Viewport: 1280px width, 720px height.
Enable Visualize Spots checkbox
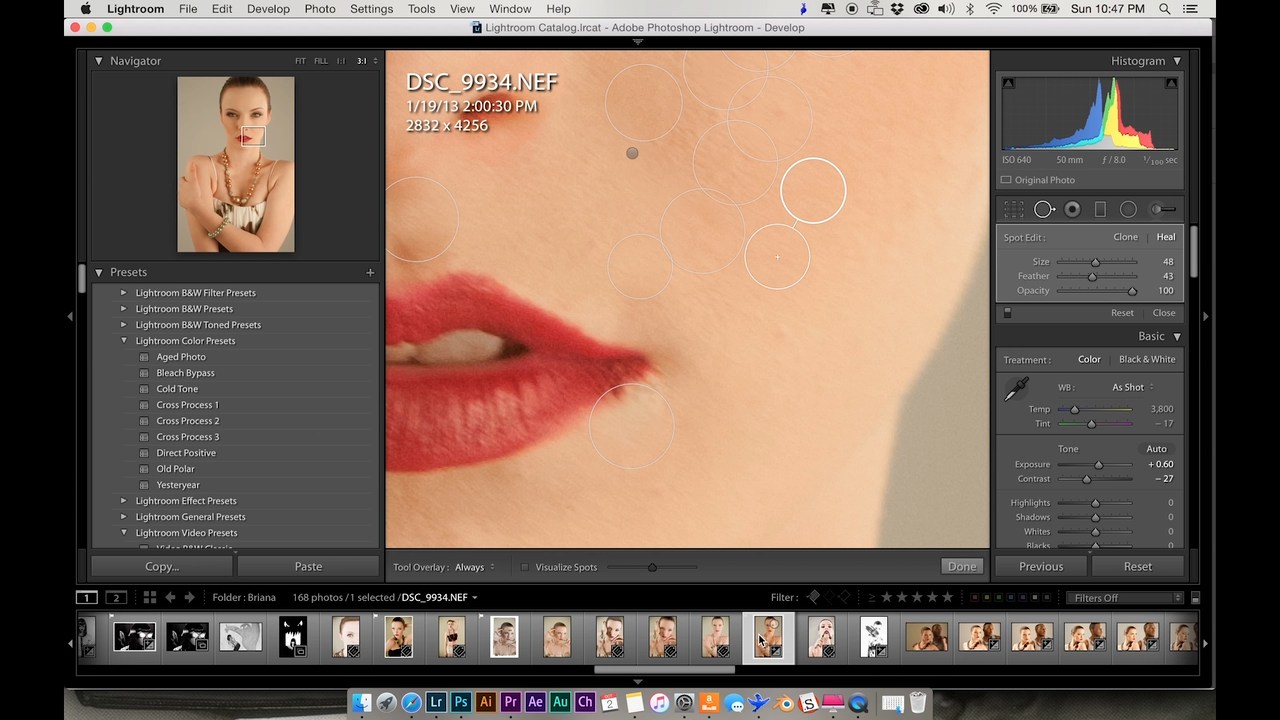point(524,567)
